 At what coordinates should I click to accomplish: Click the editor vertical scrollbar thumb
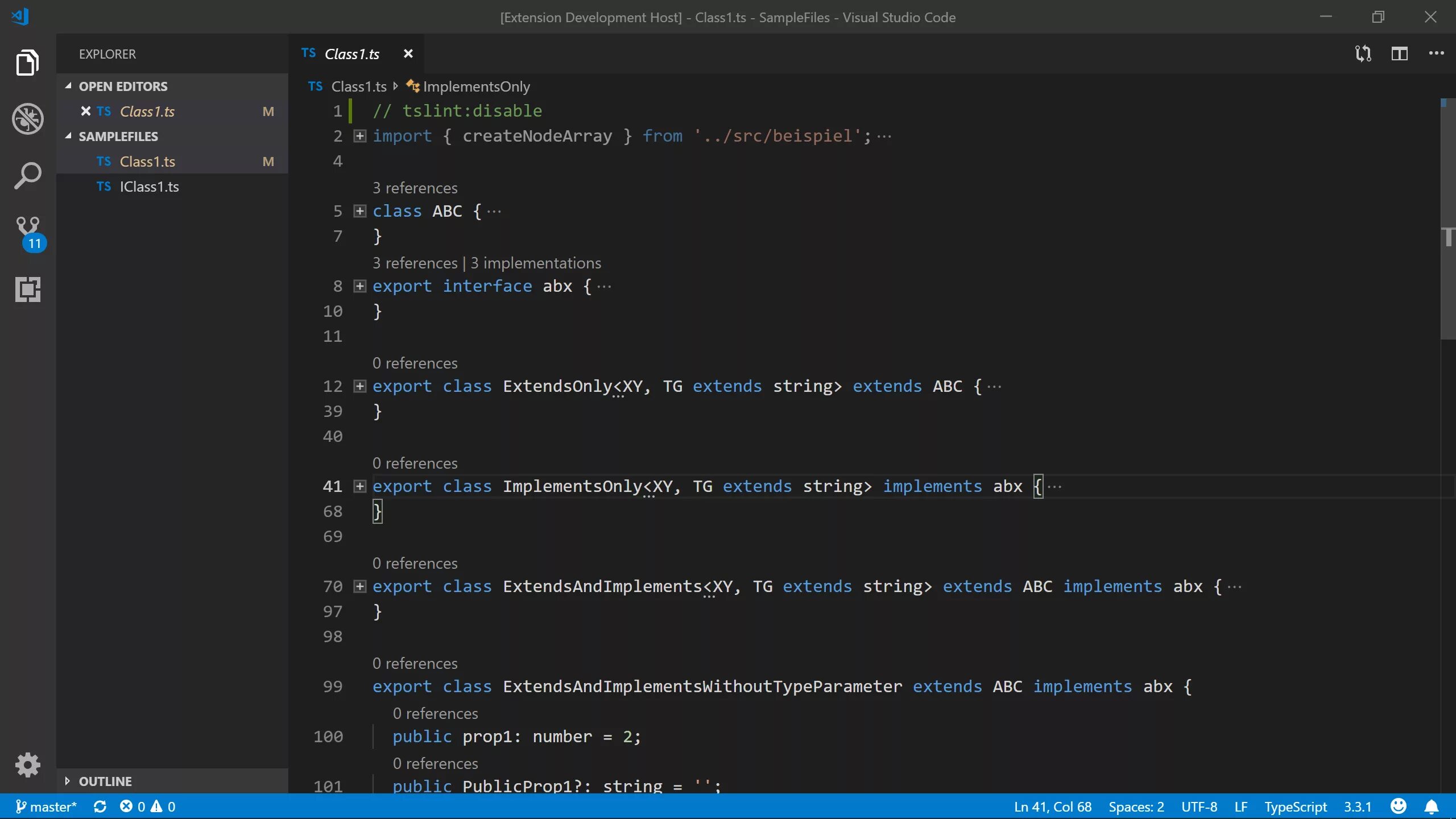pyautogui.click(x=1447, y=219)
